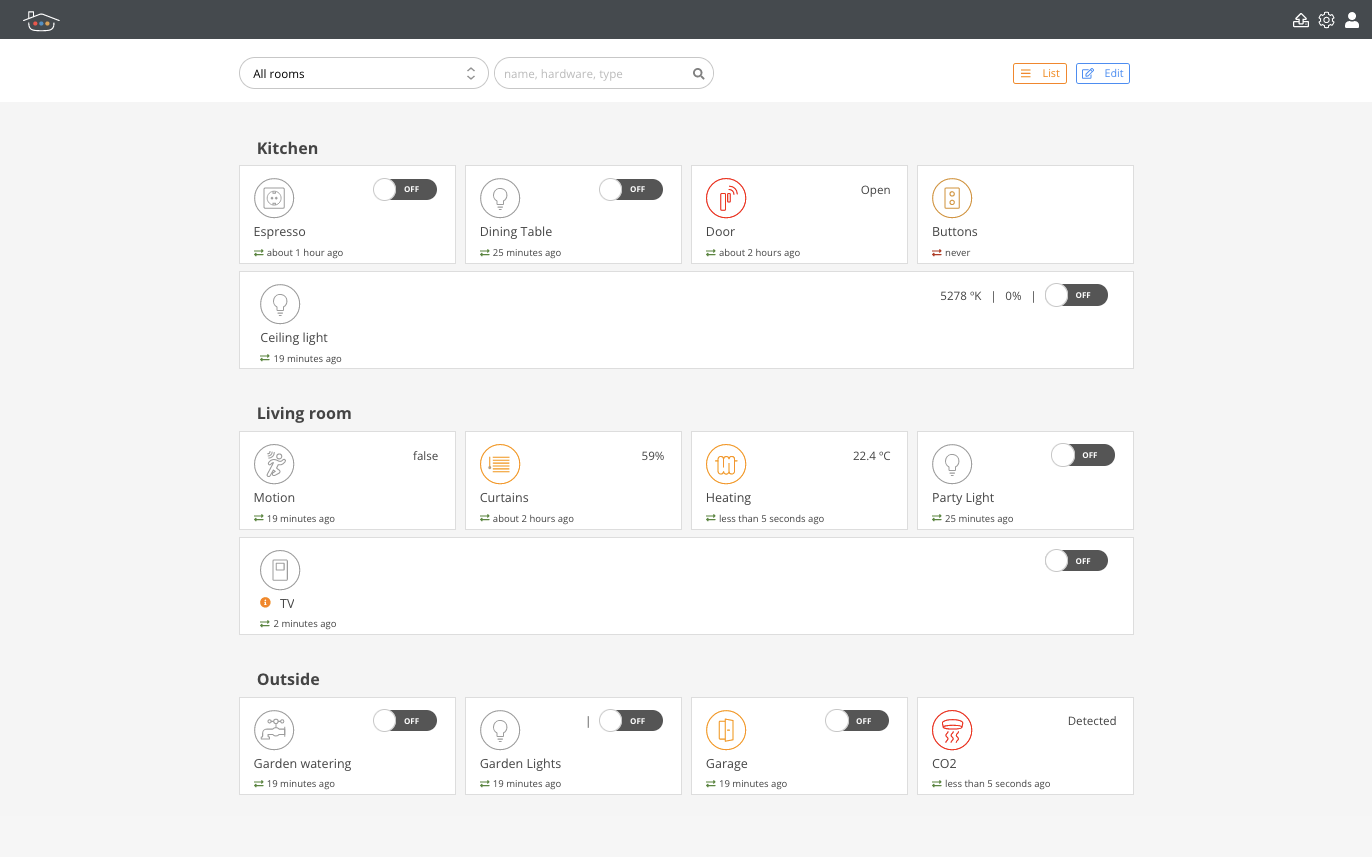Switch on the Kitchen Ceiling light toggle

1076,296
